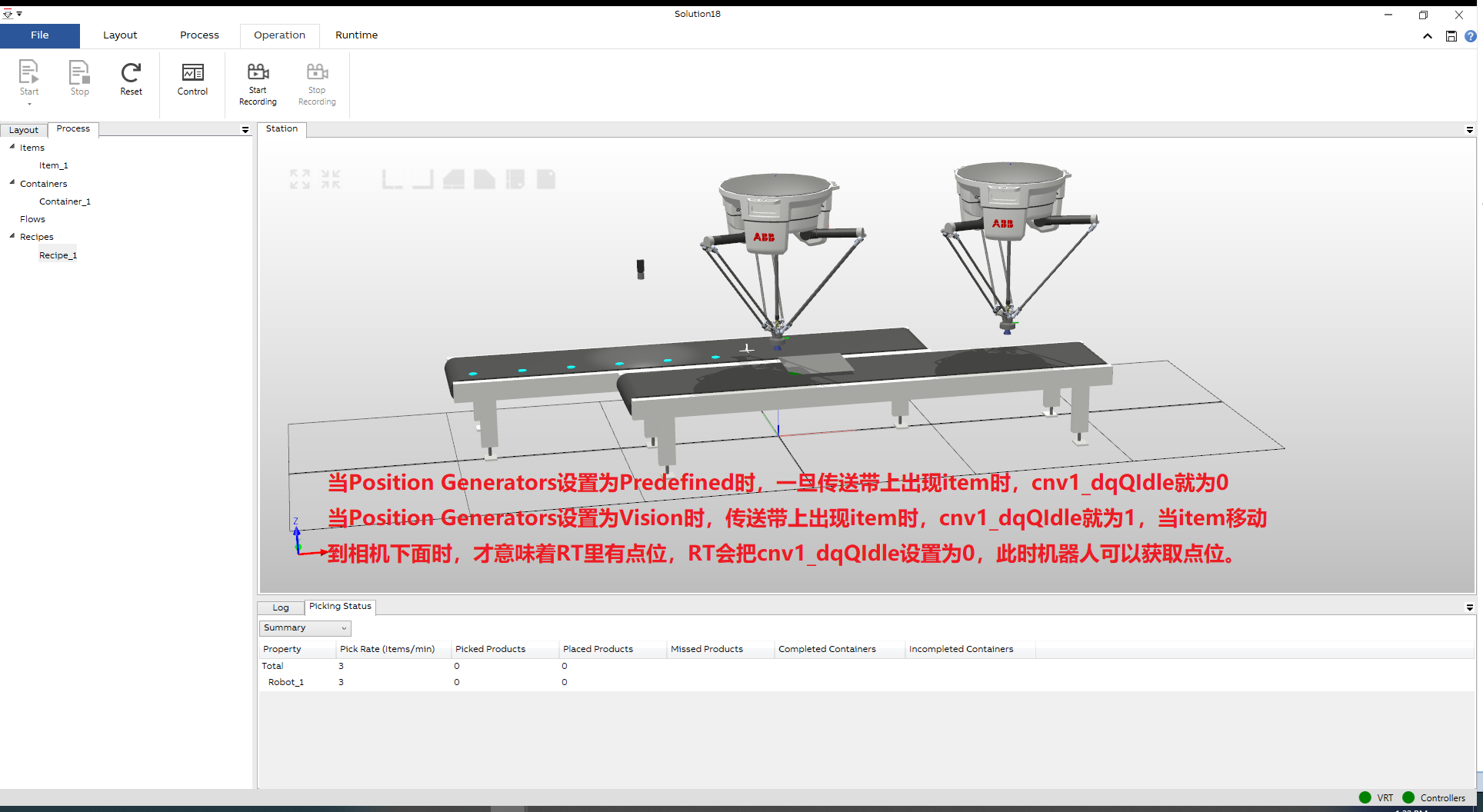Switch to the Process ribbon tab
Viewport: 1483px width, 812px height.
pyautogui.click(x=199, y=35)
